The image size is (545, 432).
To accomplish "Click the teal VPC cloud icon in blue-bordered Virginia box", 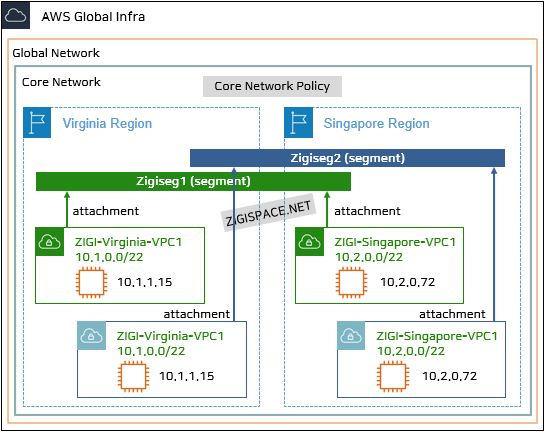I will (91, 336).
